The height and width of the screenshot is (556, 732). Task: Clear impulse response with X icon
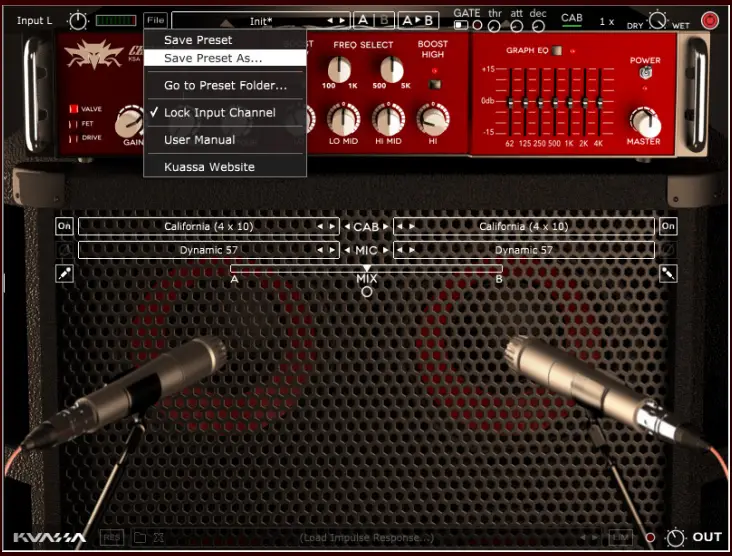click(159, 538)
